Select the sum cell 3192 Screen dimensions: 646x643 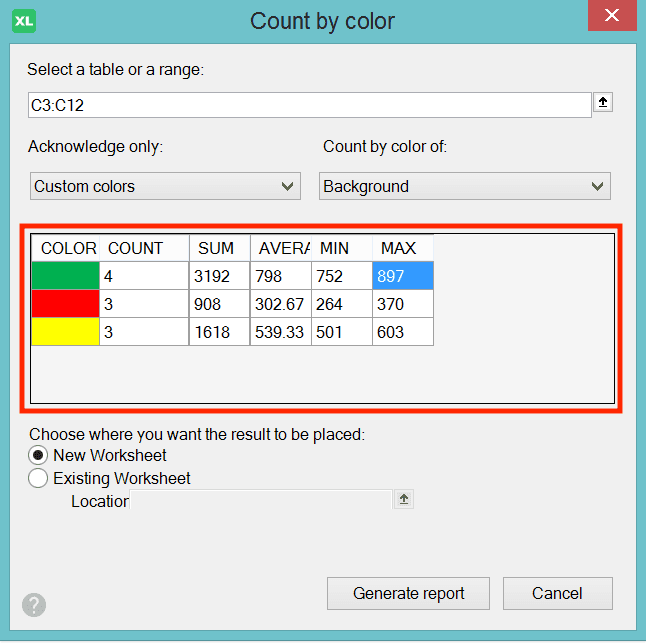pyautogui.click(x=220, y=276)
